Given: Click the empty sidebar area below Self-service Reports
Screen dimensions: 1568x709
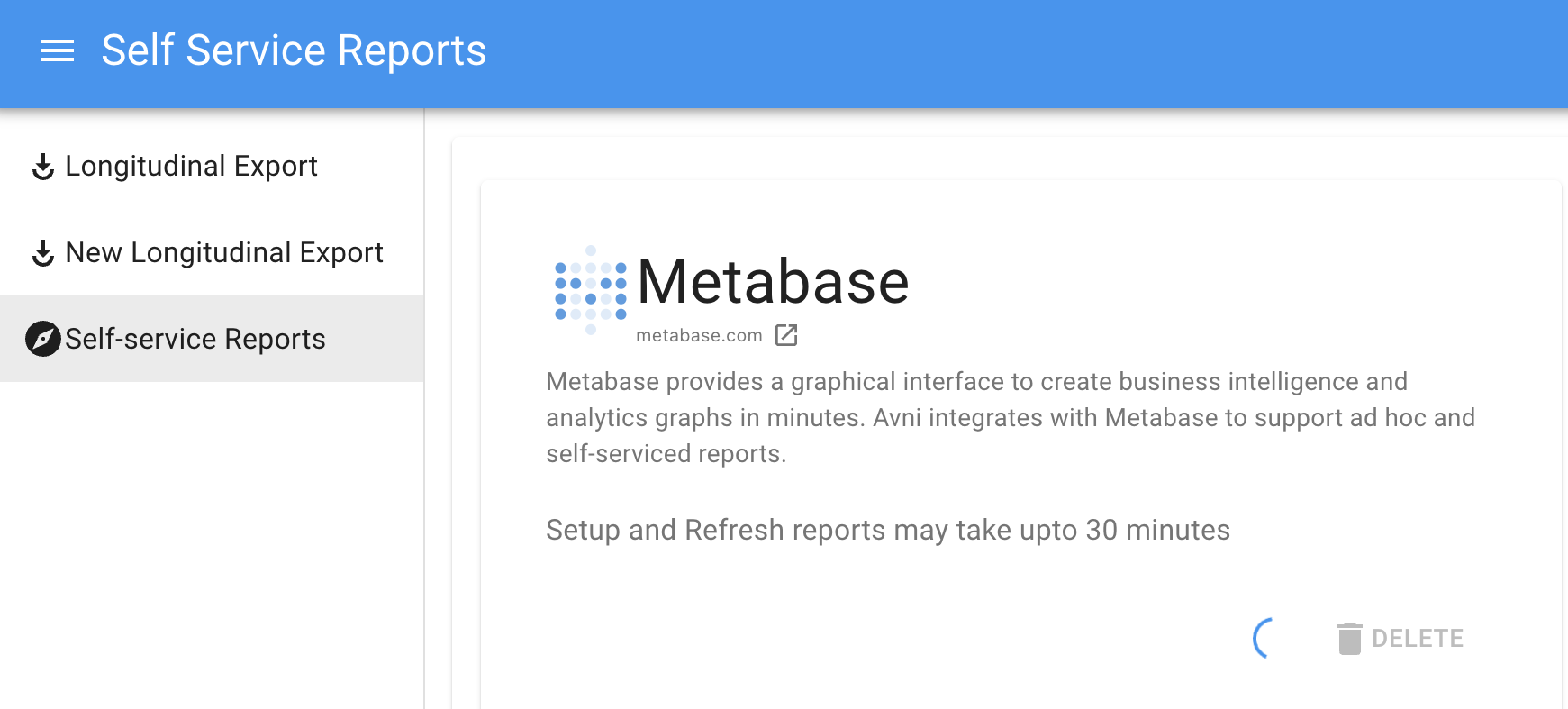Looking at the screenshot, I should point(212,545).
